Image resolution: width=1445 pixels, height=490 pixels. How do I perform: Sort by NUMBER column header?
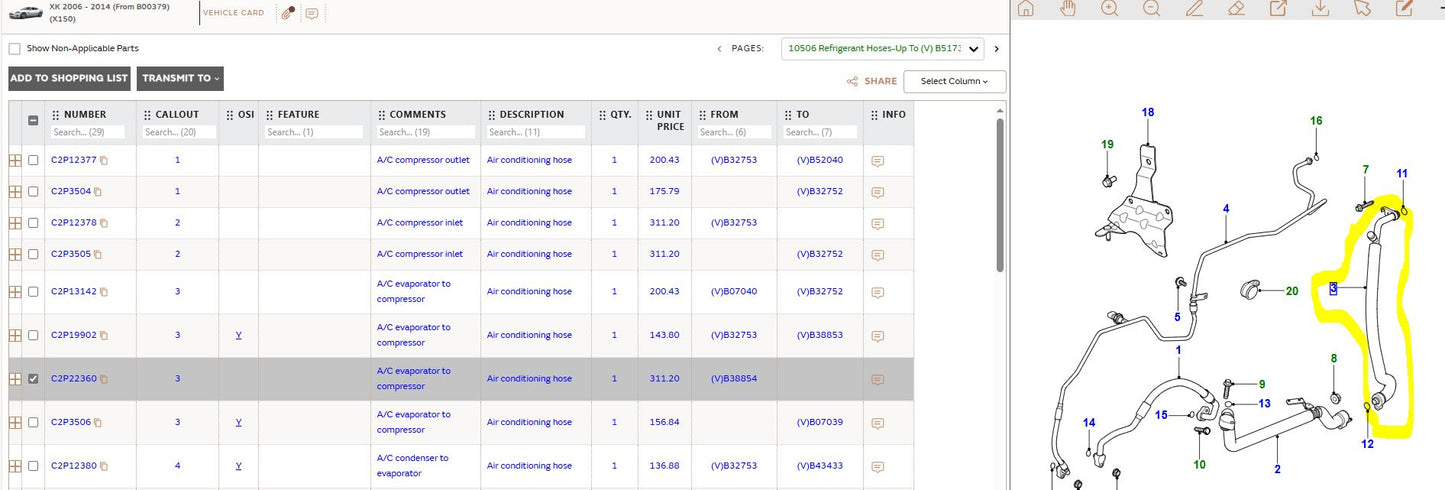[x=84, y=114]
